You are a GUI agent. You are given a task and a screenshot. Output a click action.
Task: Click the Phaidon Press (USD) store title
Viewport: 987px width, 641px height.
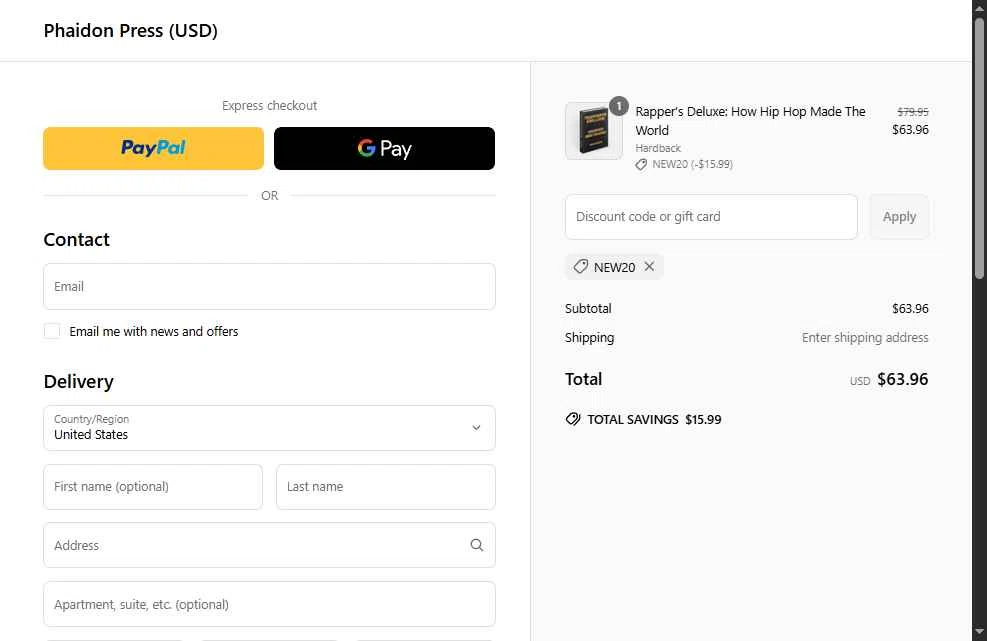(131, 31)
